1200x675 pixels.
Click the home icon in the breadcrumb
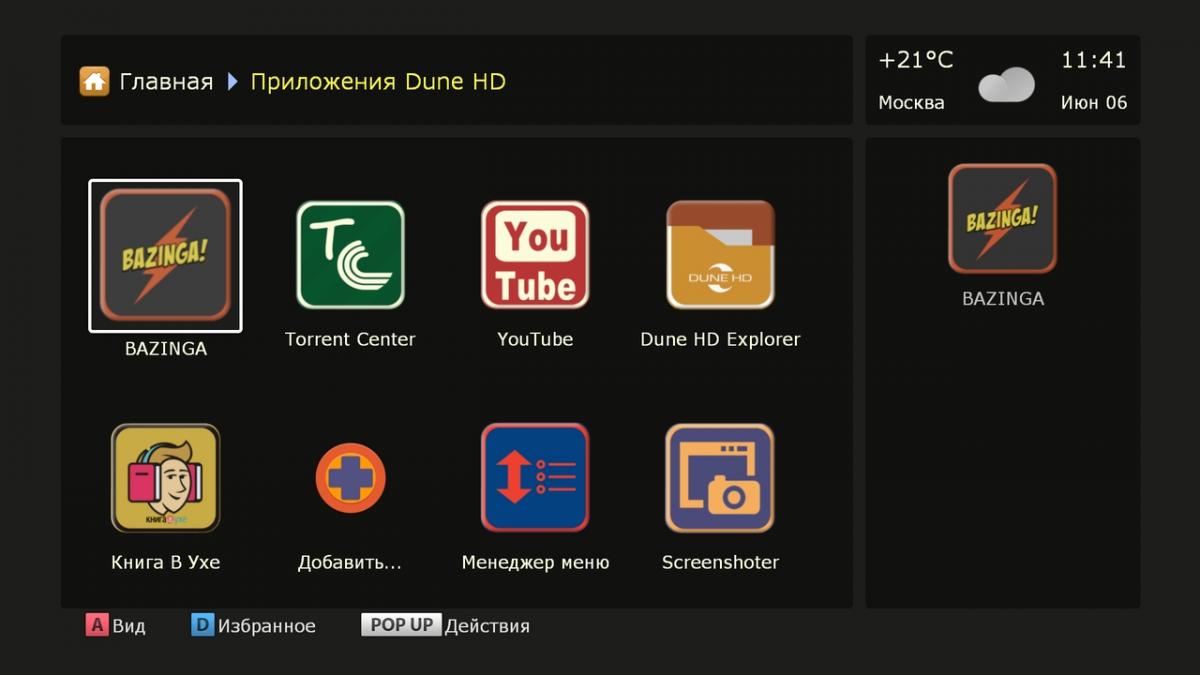click(94, 81)
